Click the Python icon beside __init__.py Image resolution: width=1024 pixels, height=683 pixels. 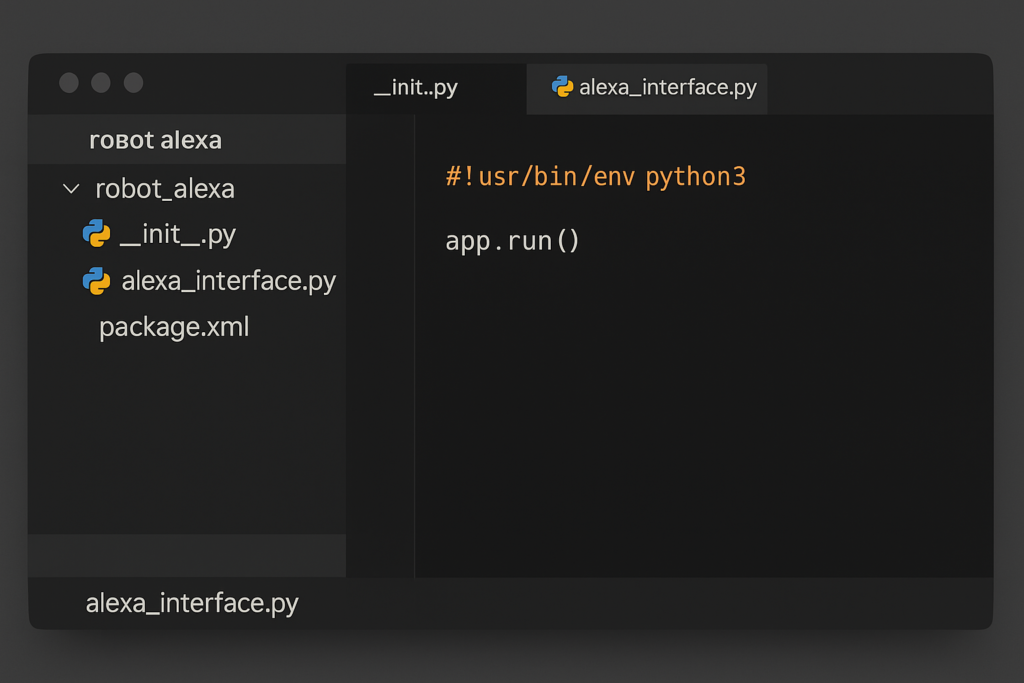[97, 234]
